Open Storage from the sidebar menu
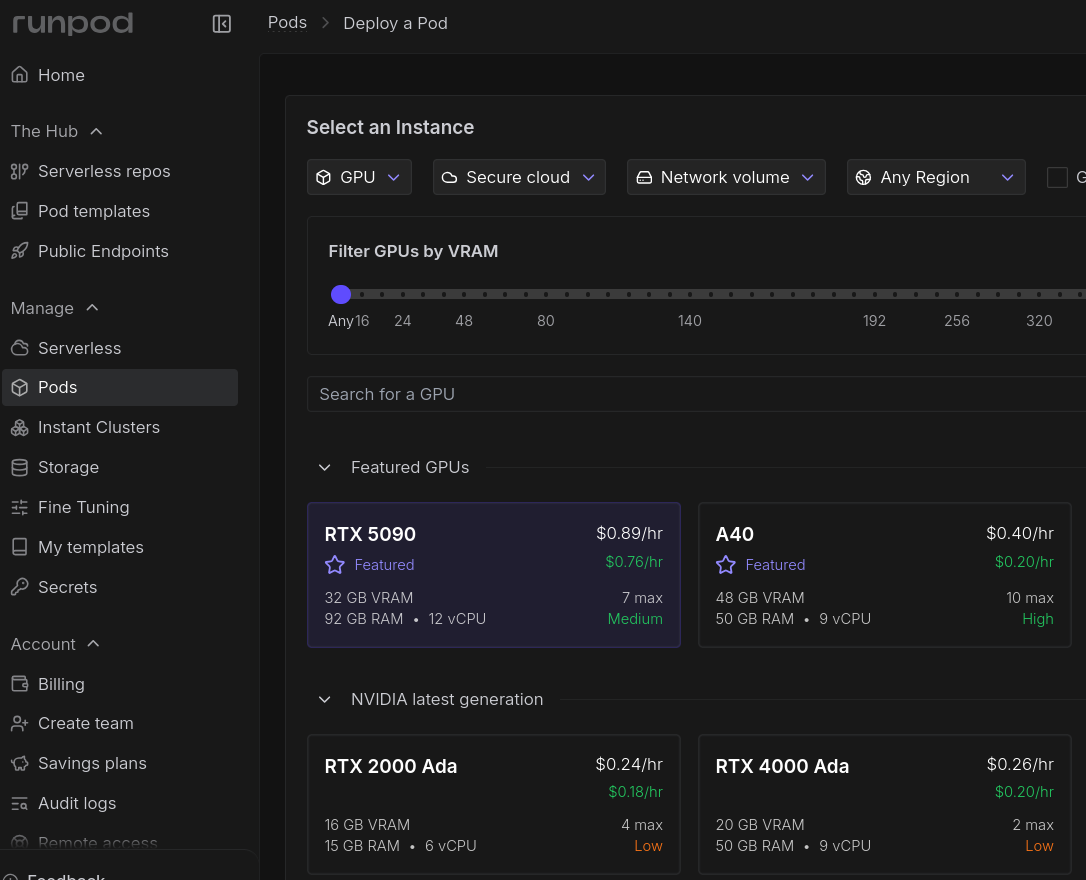Viewport: 1086px width, 880px height. point(68,467)
